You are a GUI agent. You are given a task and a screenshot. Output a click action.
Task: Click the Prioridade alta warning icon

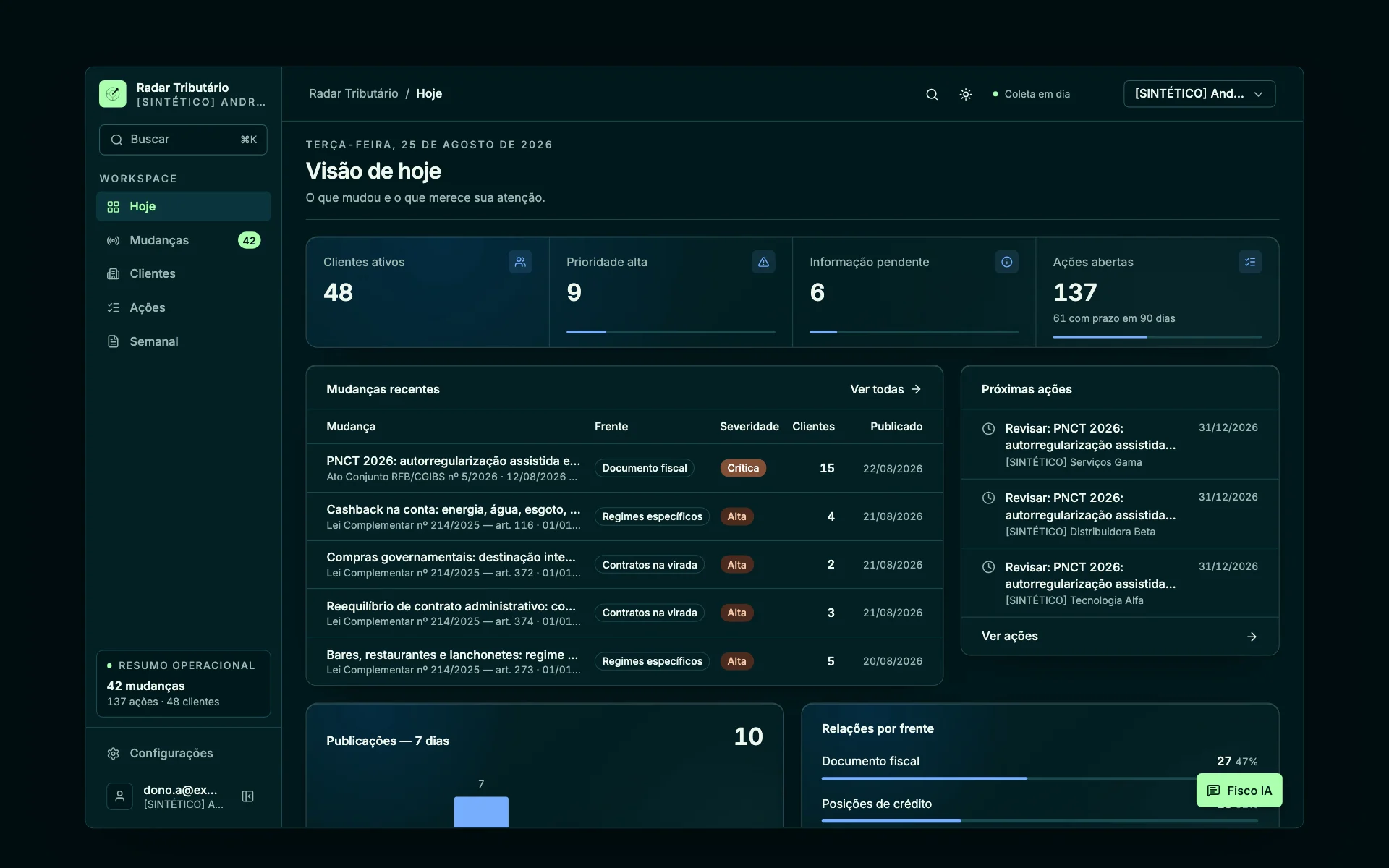coord(763,262)
